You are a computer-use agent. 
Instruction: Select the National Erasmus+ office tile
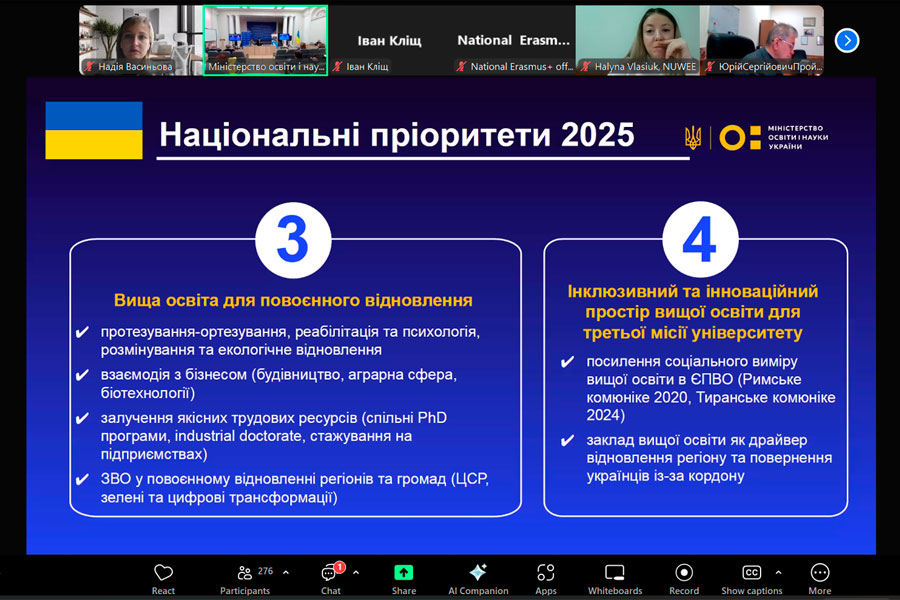pos(513,40)
